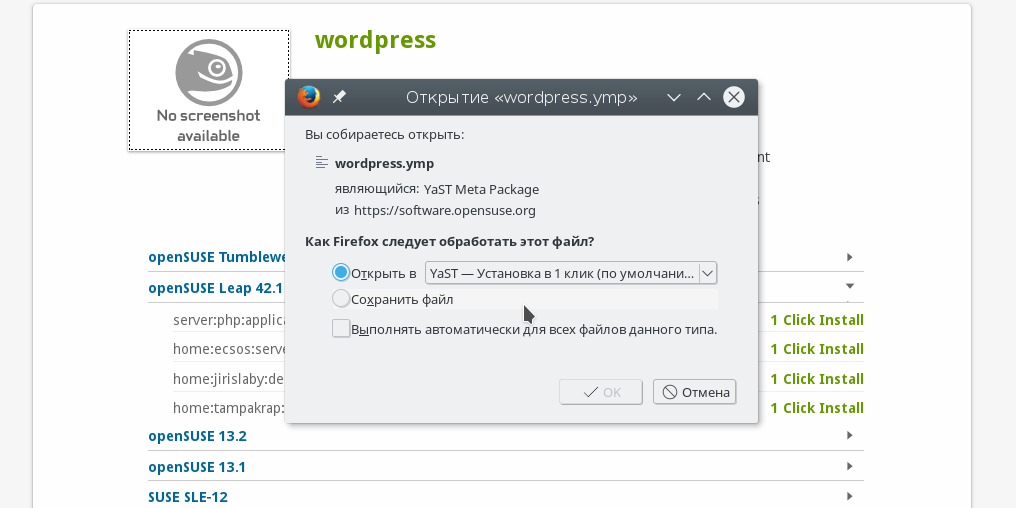This screenshot has height=508, width=1016.
Task: Toggle the pin icon in dialog titlebar
Action: (339, 97)
